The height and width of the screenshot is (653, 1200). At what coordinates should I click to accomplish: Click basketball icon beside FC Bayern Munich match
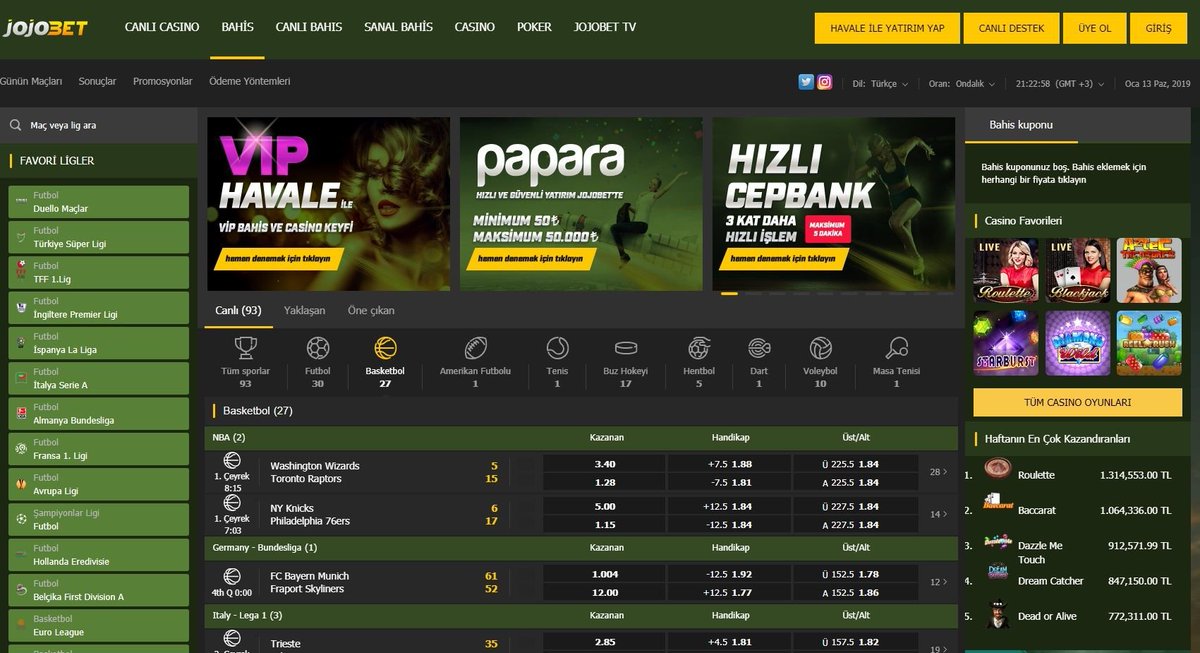coord(232,576)
